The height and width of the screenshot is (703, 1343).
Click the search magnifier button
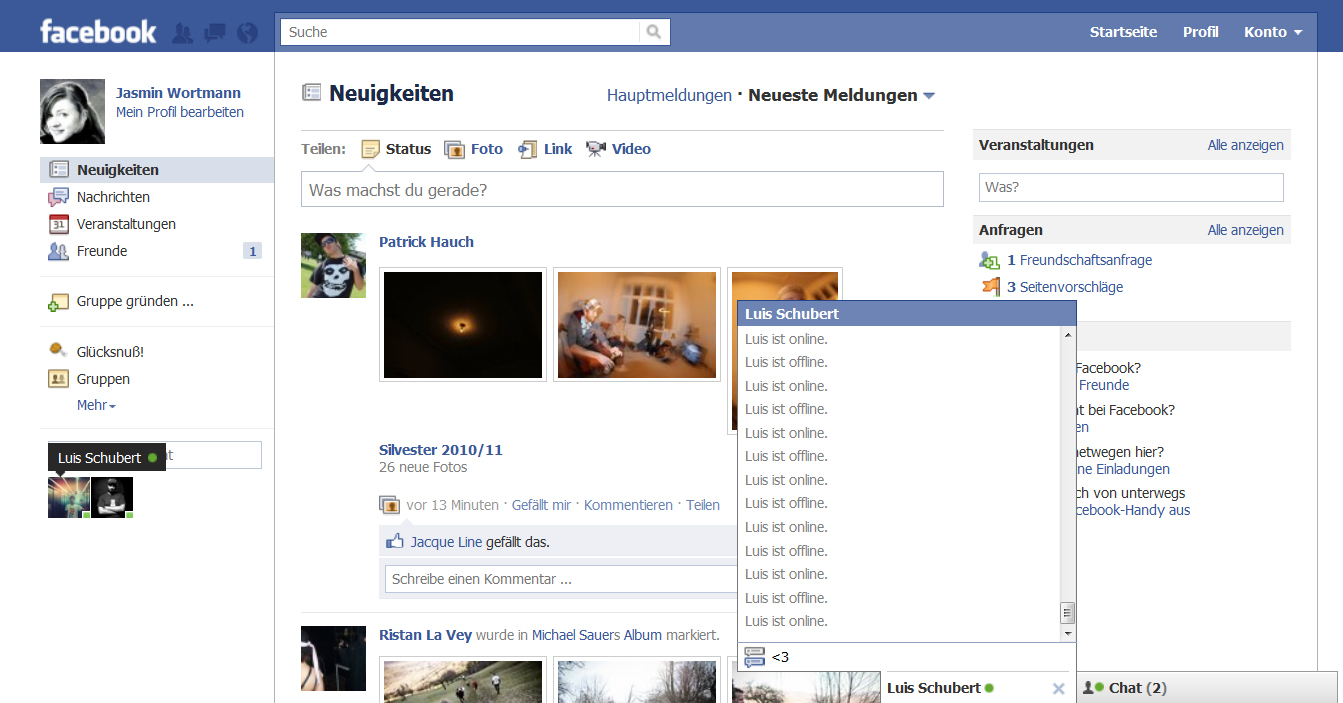654,32
